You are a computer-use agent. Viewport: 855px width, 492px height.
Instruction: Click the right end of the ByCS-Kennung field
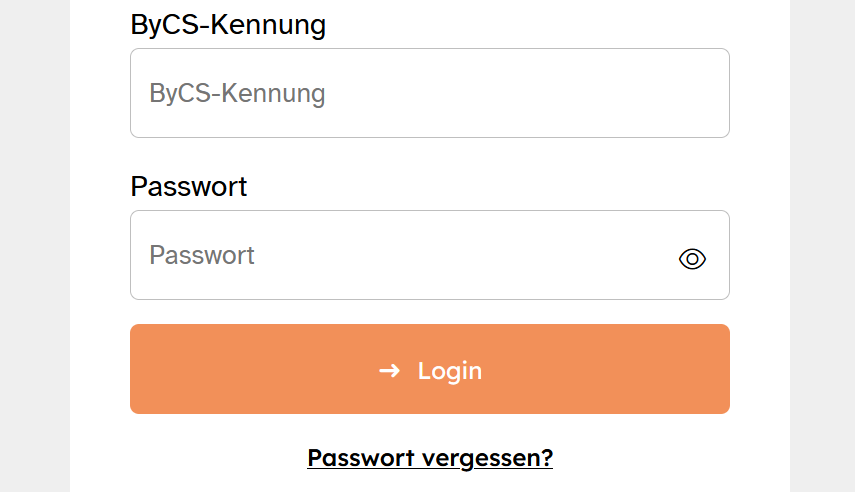pyautogui.click(x=700, y=93)
